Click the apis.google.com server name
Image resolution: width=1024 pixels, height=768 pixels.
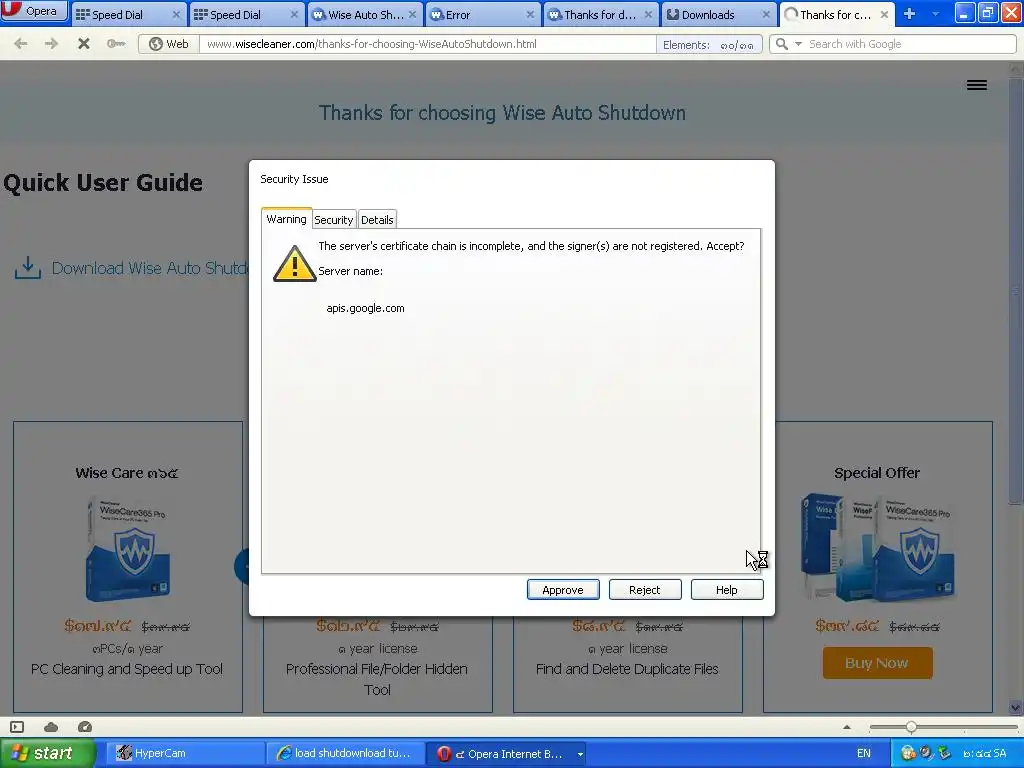[365, 308]
